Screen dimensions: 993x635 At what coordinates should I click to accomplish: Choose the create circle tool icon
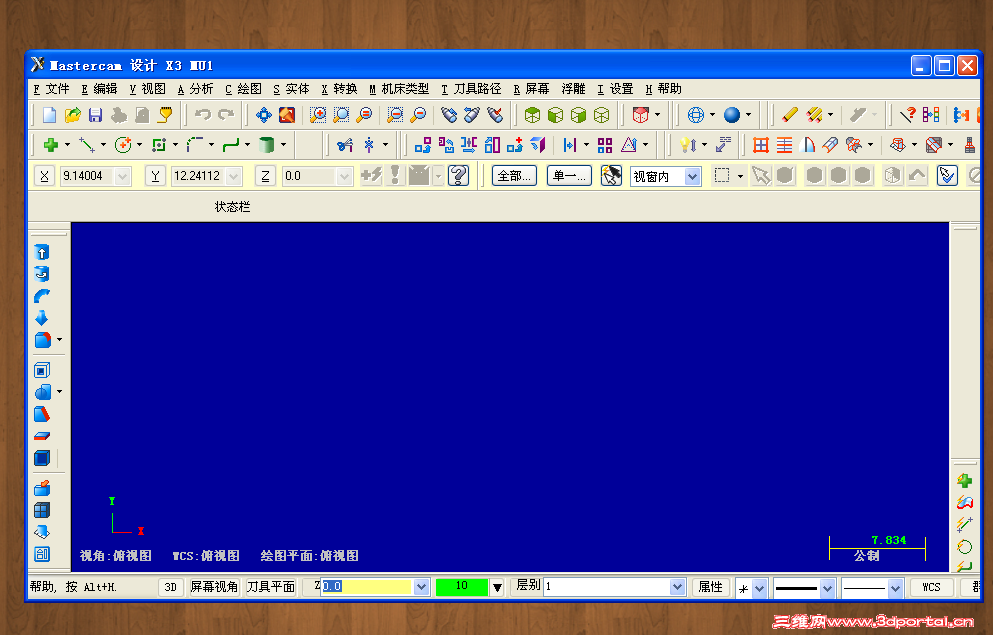(123, 145)
